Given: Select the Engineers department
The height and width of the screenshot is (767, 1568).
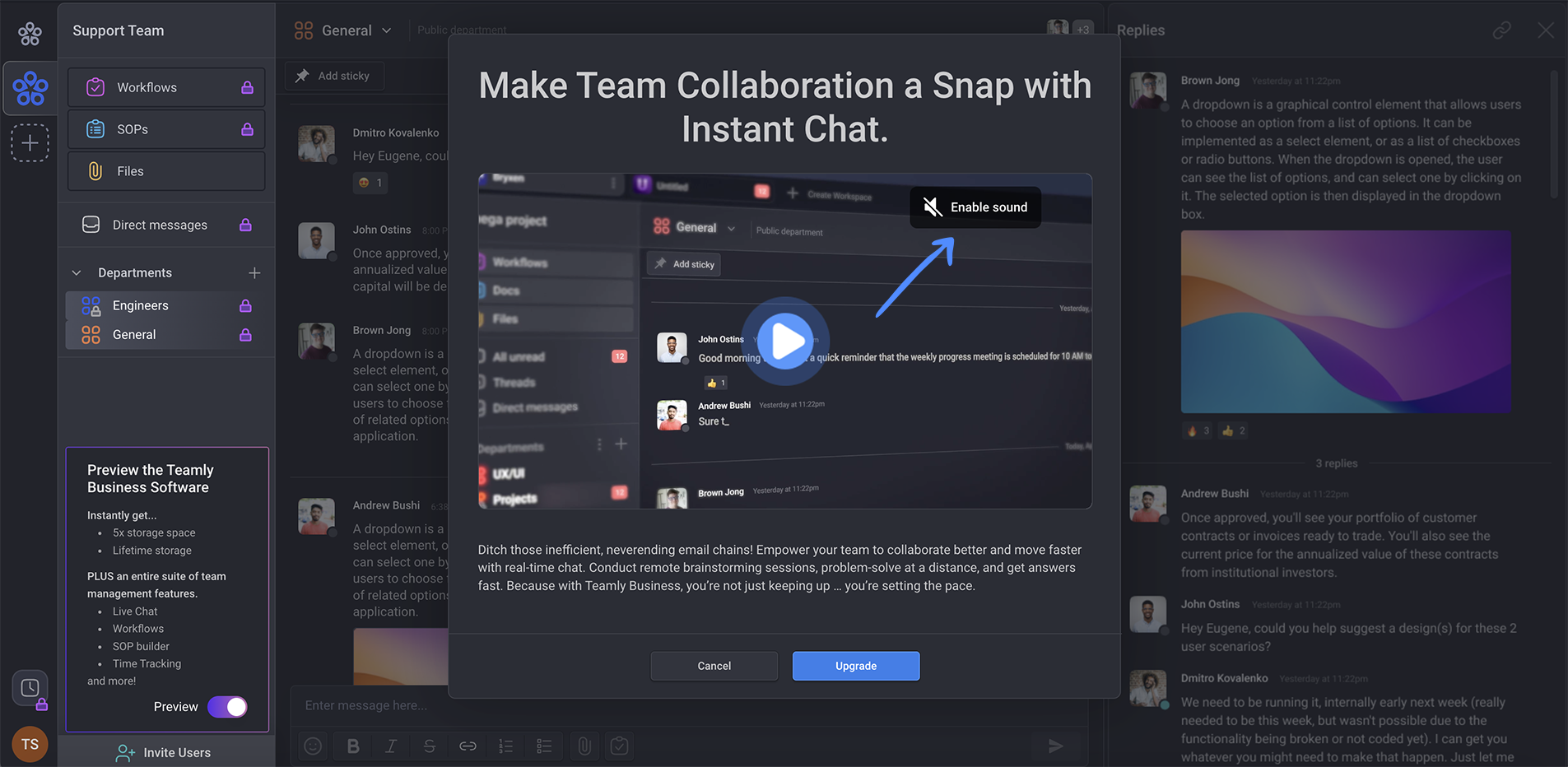Looking at the screenshot, I should [165, 305].
